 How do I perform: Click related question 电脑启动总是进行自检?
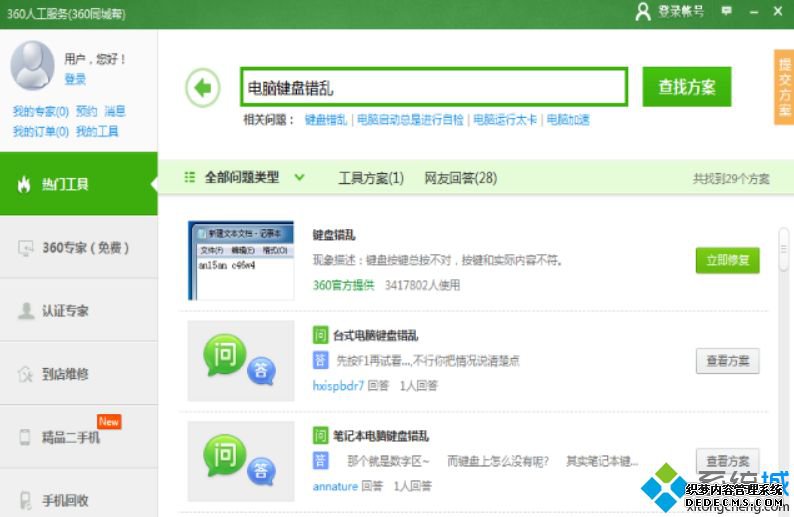410,120
